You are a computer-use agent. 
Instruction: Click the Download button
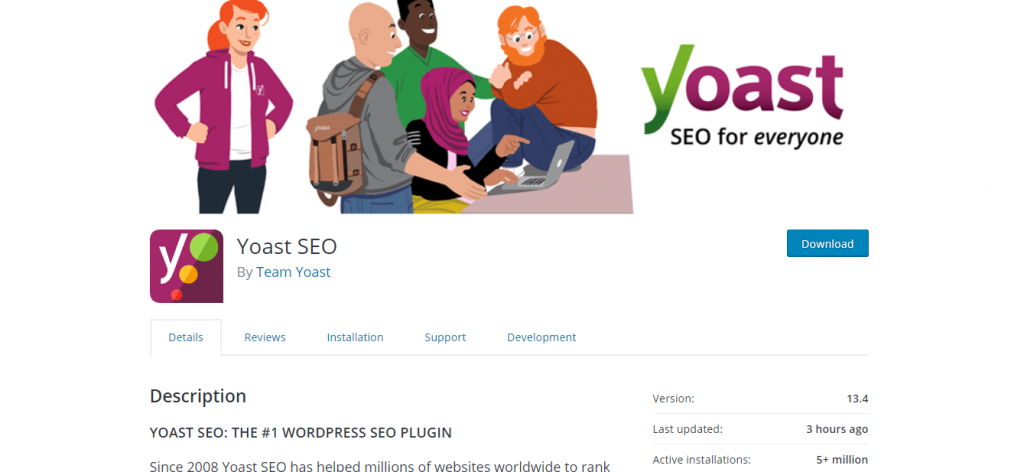tap(827, 244)
